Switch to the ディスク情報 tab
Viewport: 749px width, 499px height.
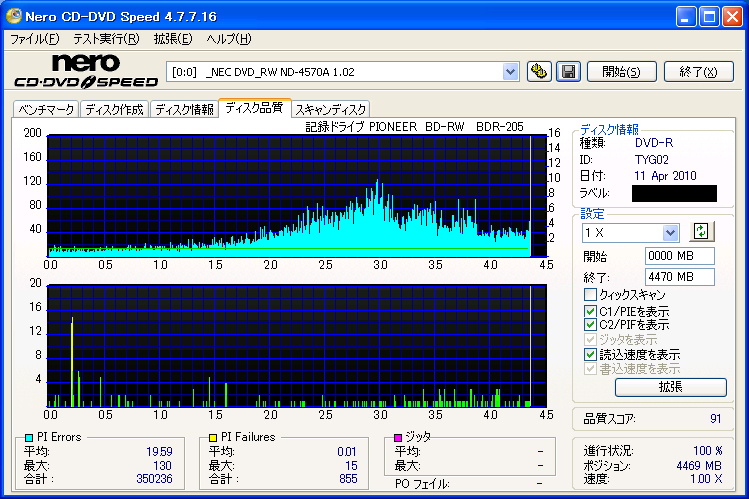pos(184,109)
